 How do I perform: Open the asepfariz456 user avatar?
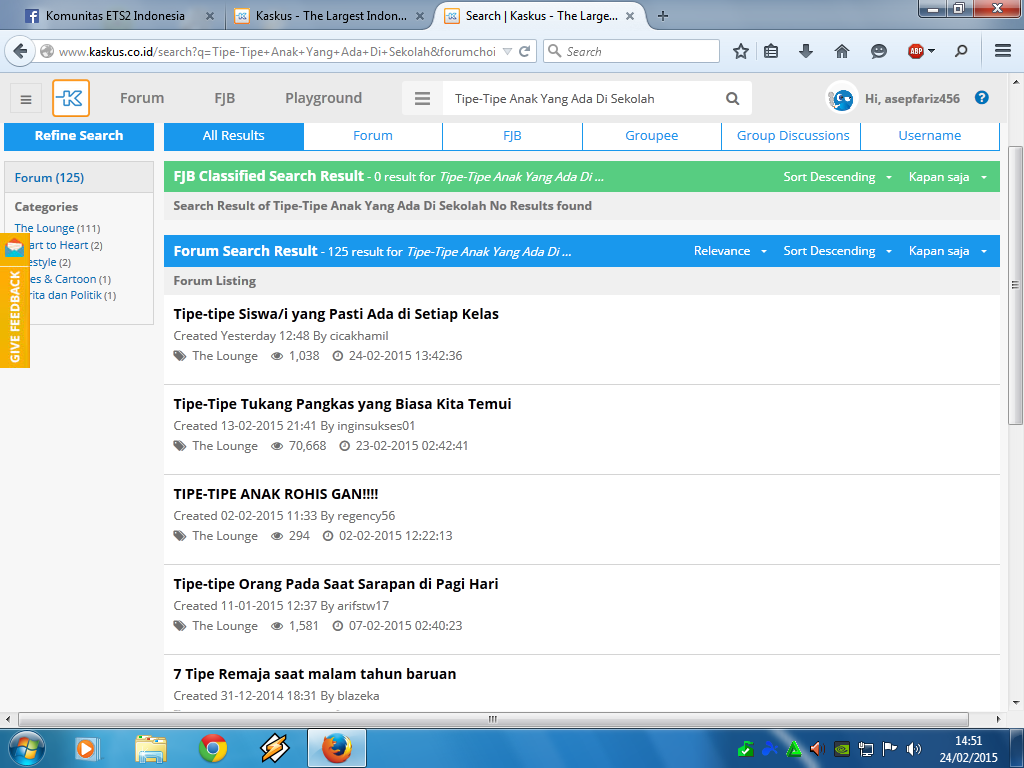click(842, 99)
